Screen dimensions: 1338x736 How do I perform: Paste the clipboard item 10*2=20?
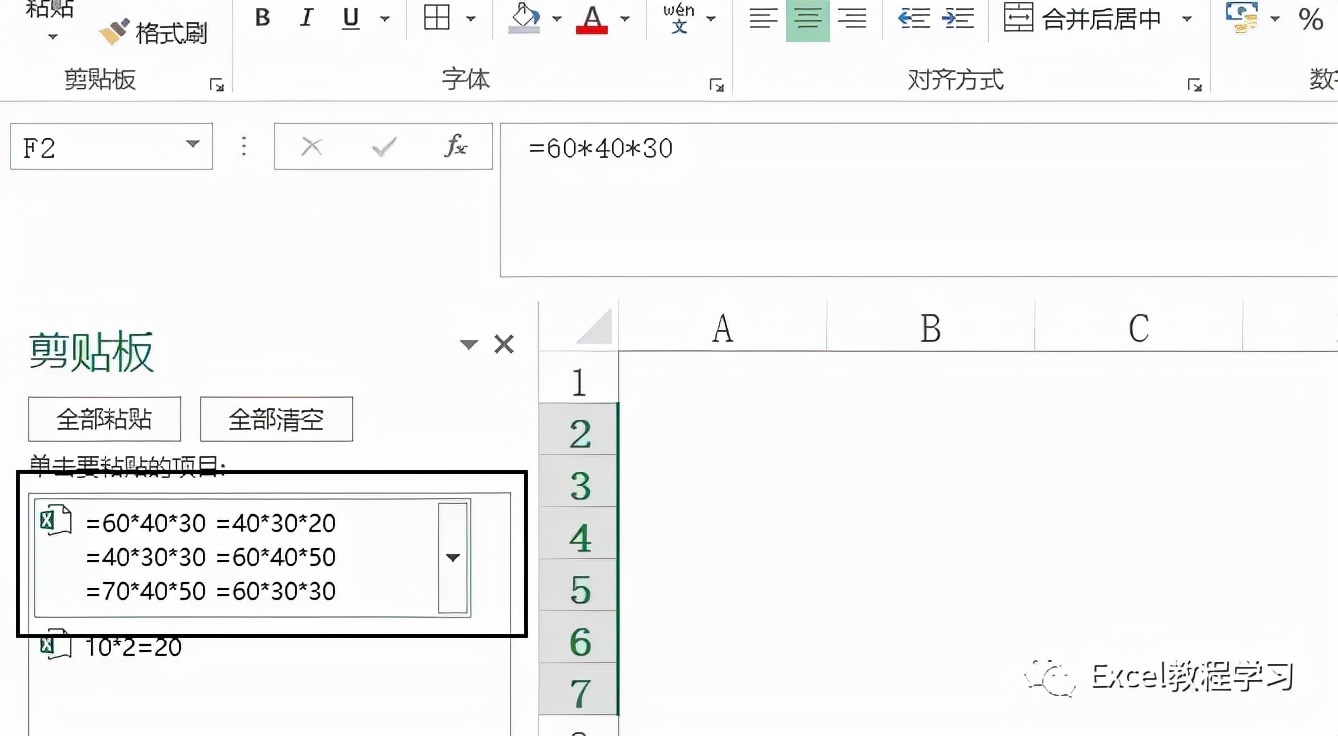pyautogui.click(x=111, y=647)
